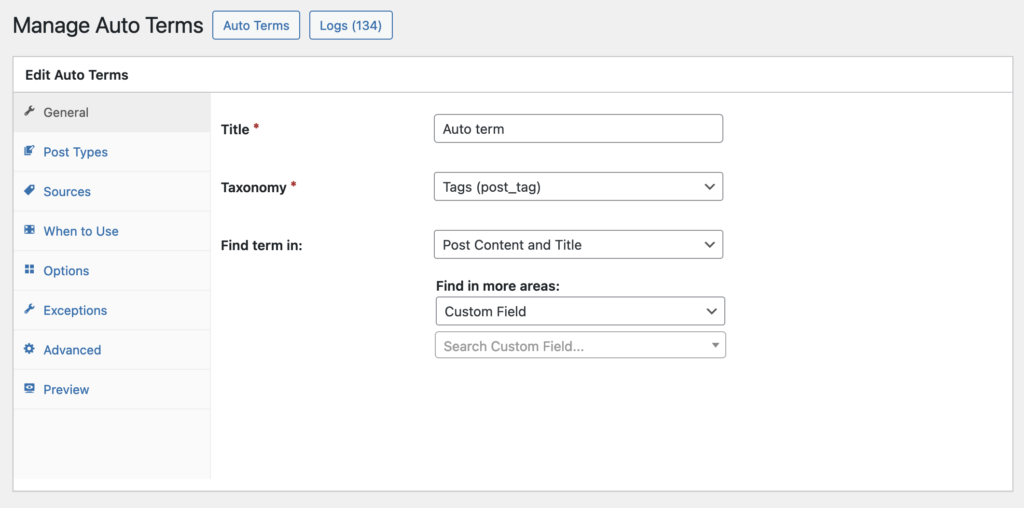The width and height of the screenshot is (1024, 508).
Task: Open the Custom Field dropdown
Action: click(x=580, y=311)
